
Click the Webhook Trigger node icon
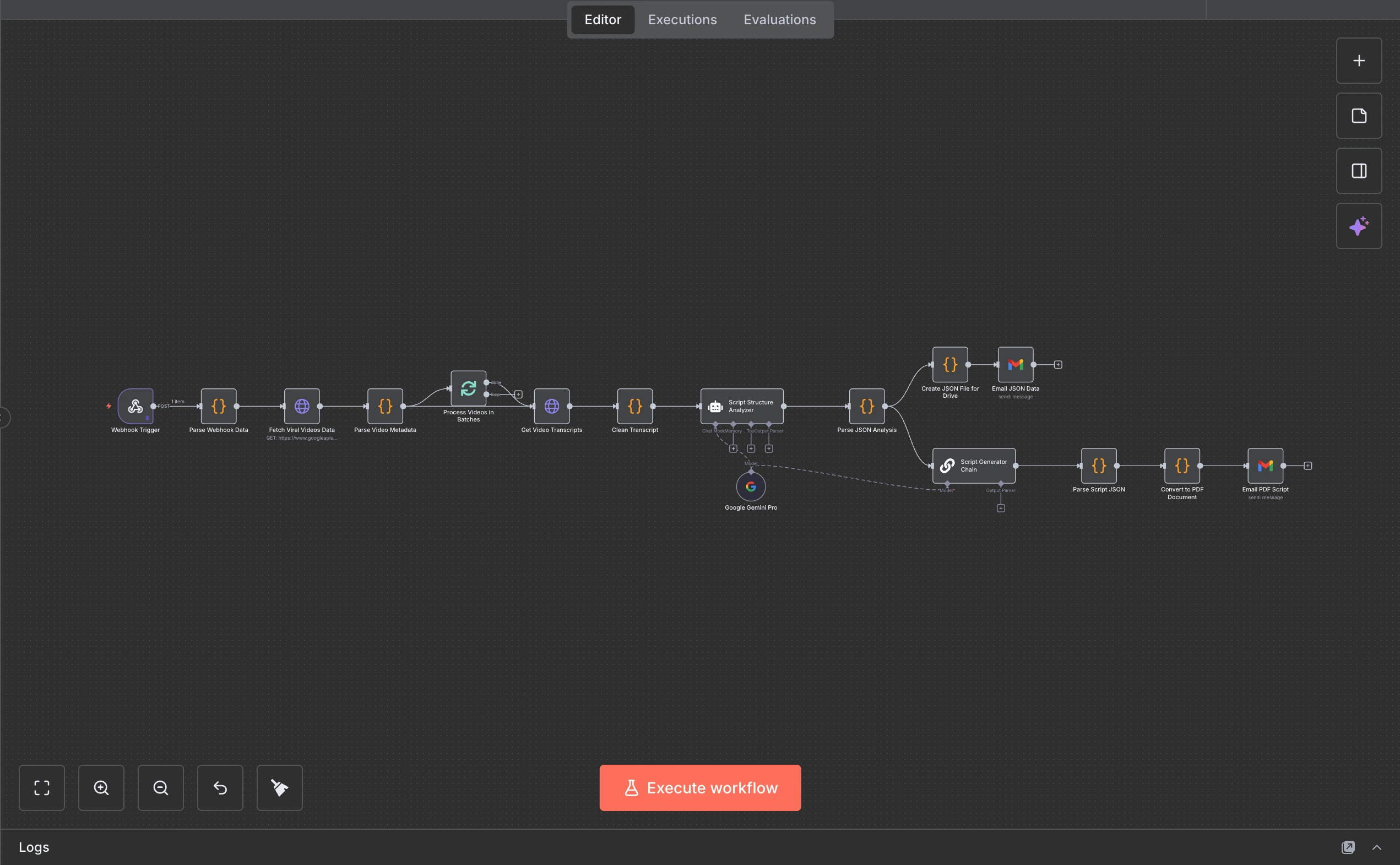click(x=135, y=406)
